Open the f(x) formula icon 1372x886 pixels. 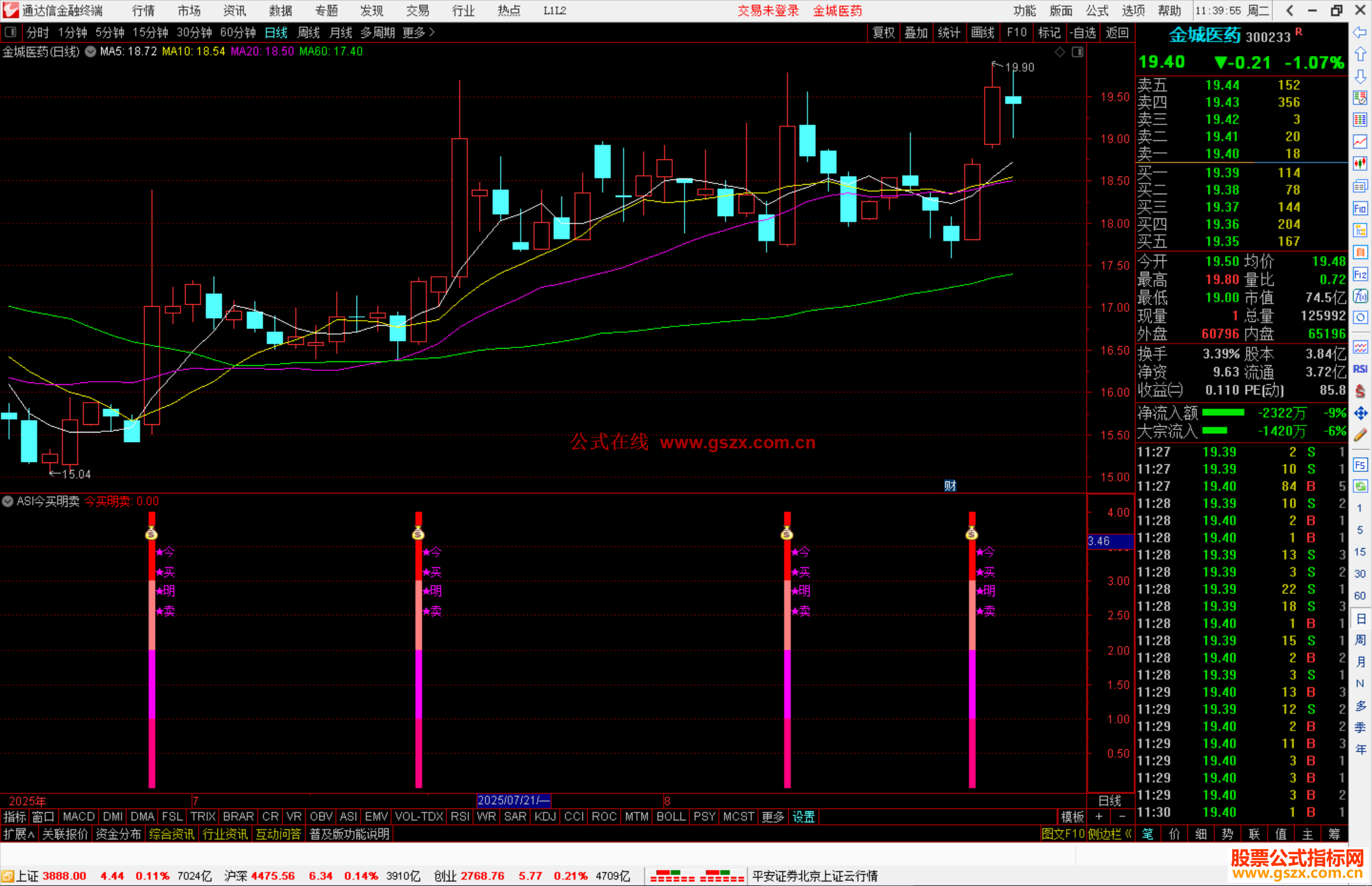click(x=1360, y=296)
